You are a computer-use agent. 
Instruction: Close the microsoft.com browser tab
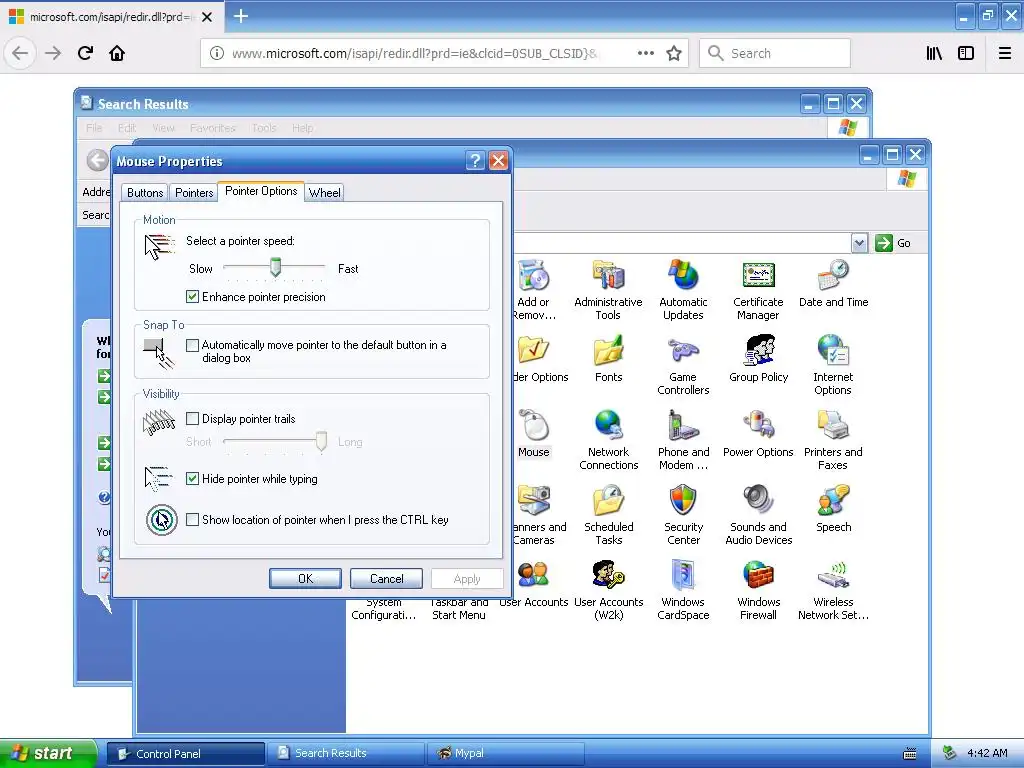pos(207,17)
